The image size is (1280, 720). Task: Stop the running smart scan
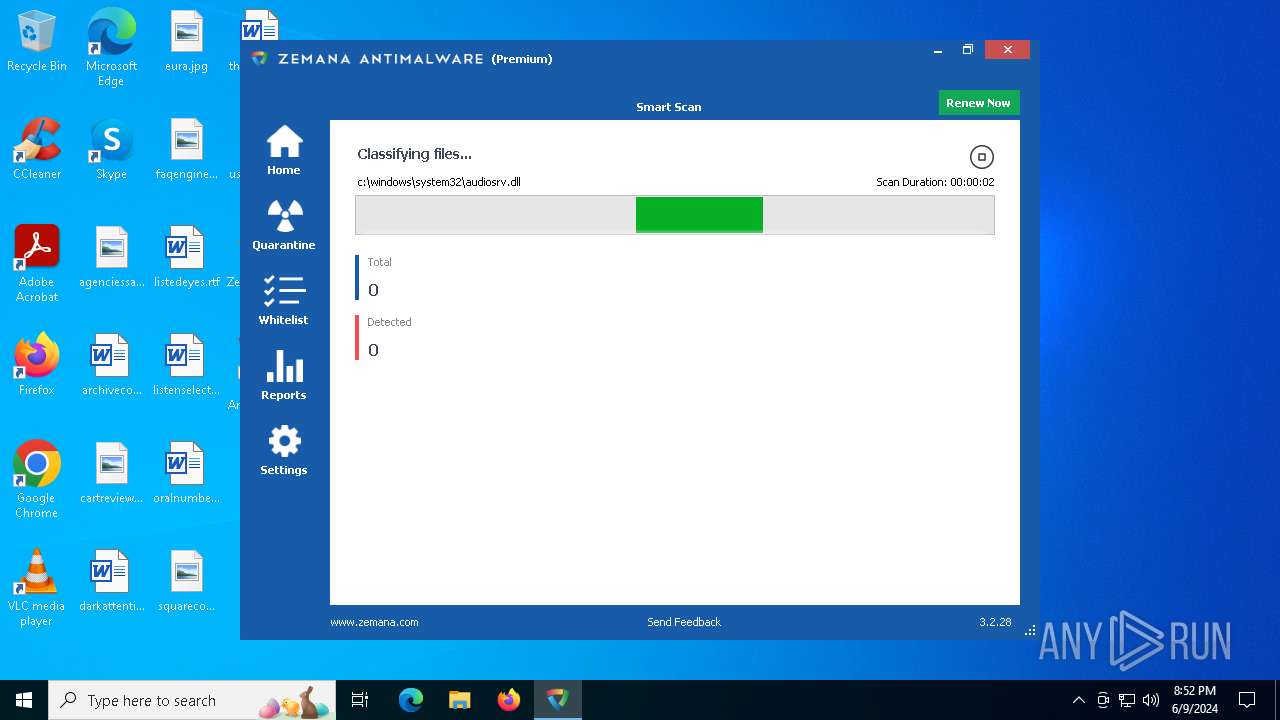pyautogui.click(x=982, y=157)
